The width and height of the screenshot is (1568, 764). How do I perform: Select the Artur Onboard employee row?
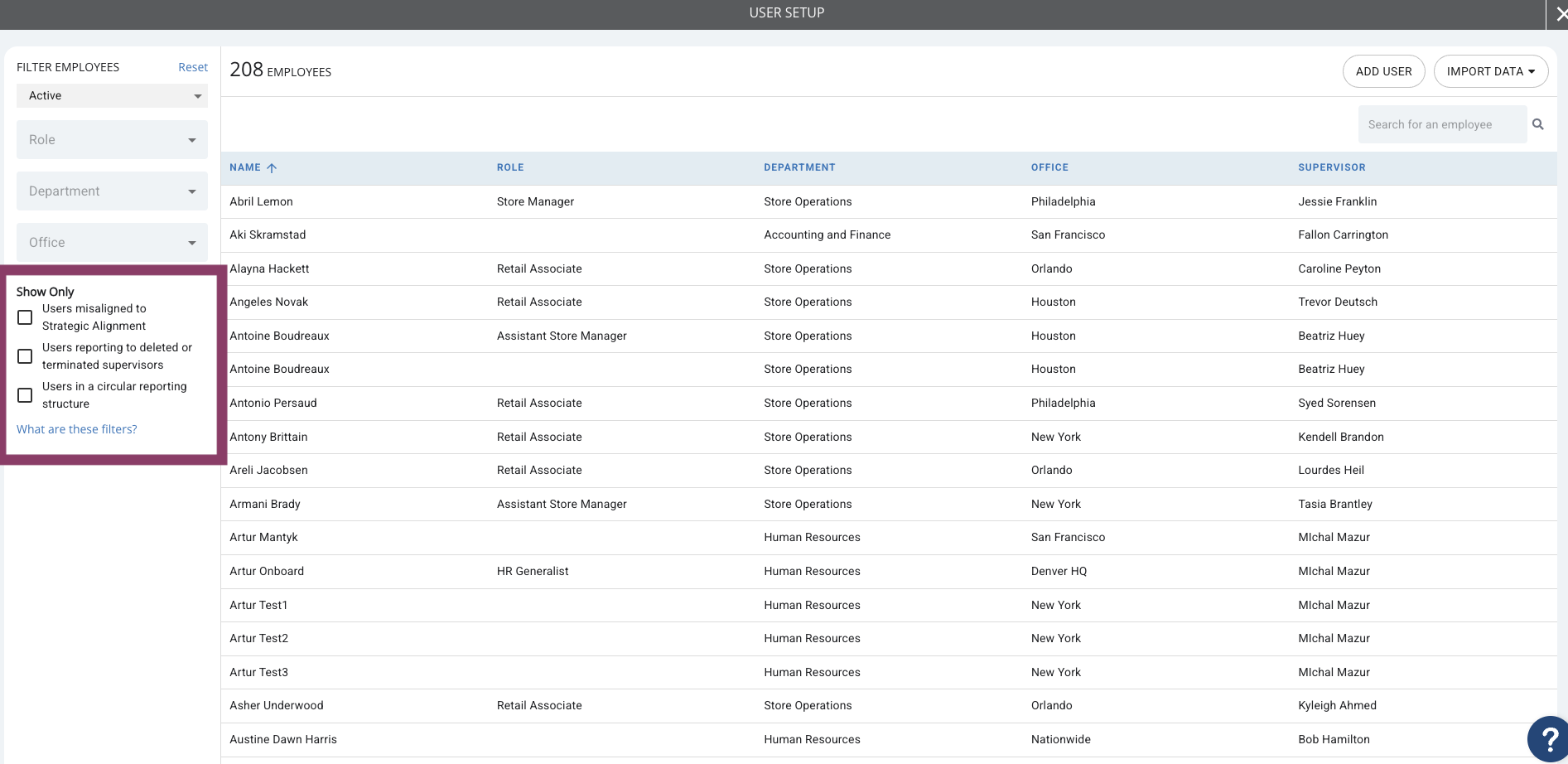(889, 571)
